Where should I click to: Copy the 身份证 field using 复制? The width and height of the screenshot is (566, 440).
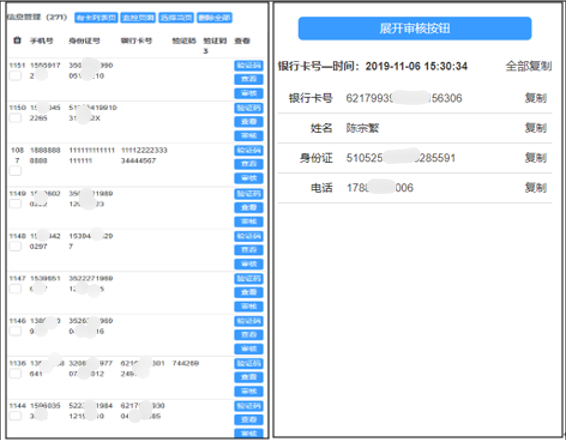[536, 158]
